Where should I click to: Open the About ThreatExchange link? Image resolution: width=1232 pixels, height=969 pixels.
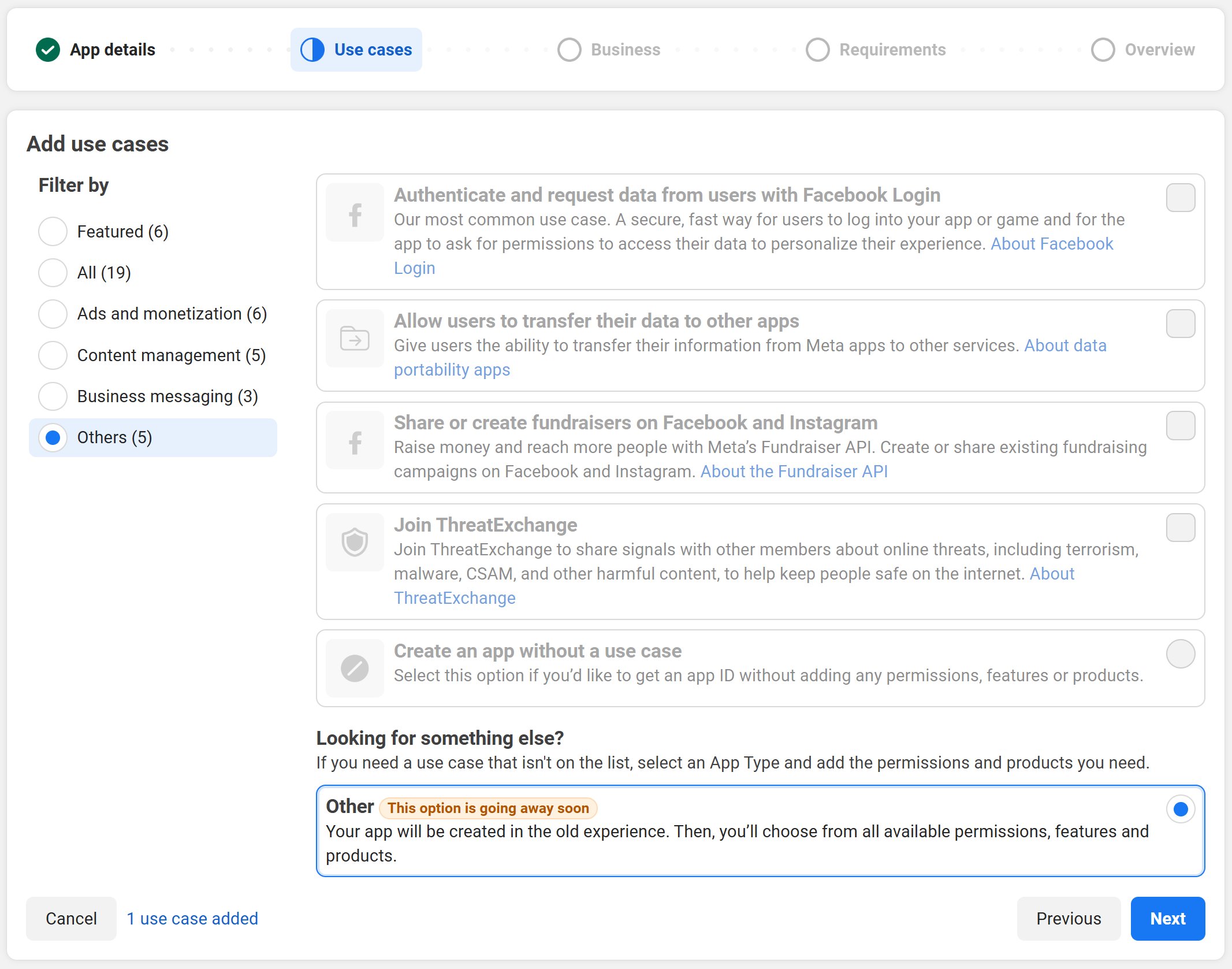(455, 598)
